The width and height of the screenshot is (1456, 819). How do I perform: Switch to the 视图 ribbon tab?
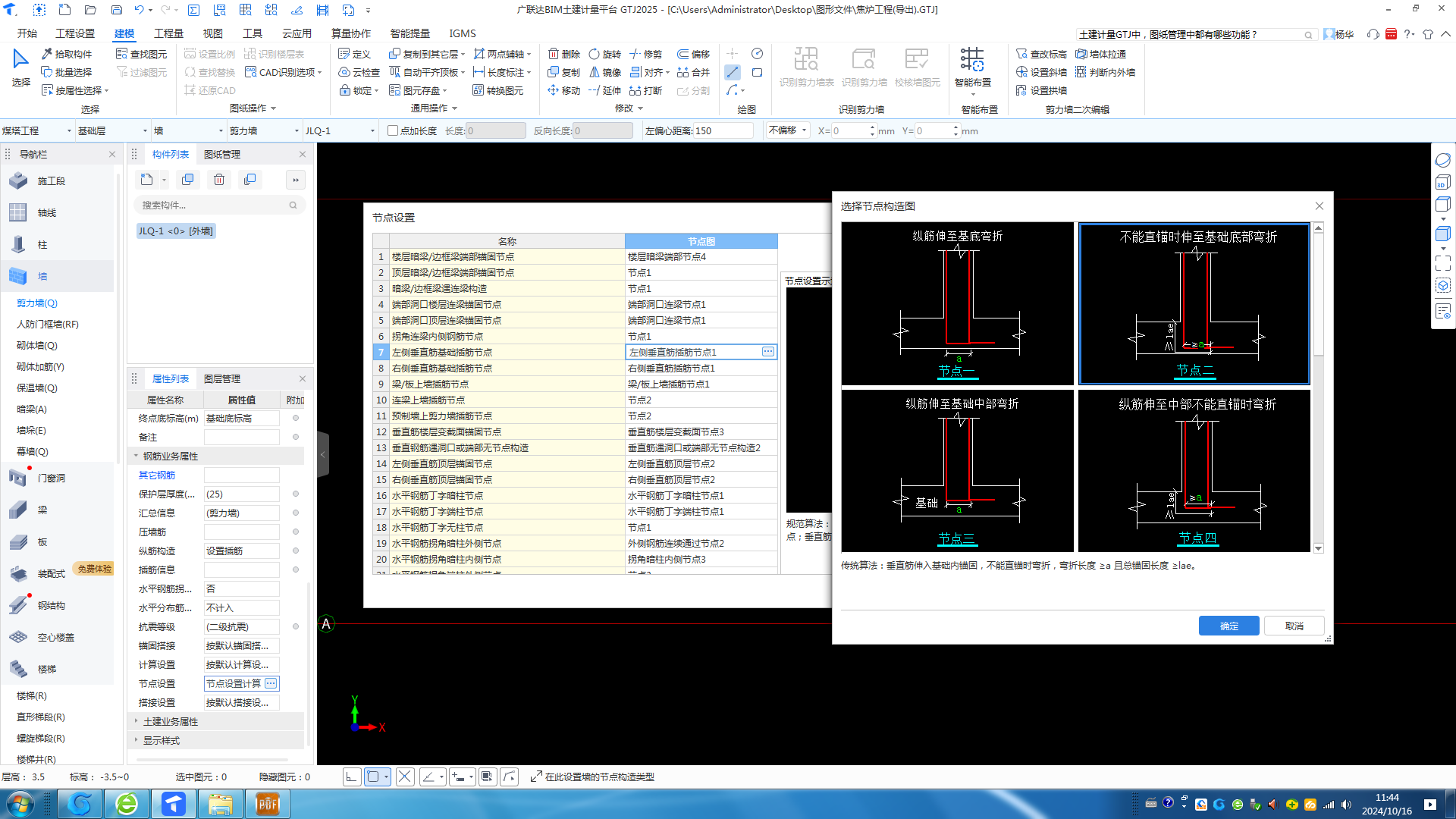coord(212,33)
